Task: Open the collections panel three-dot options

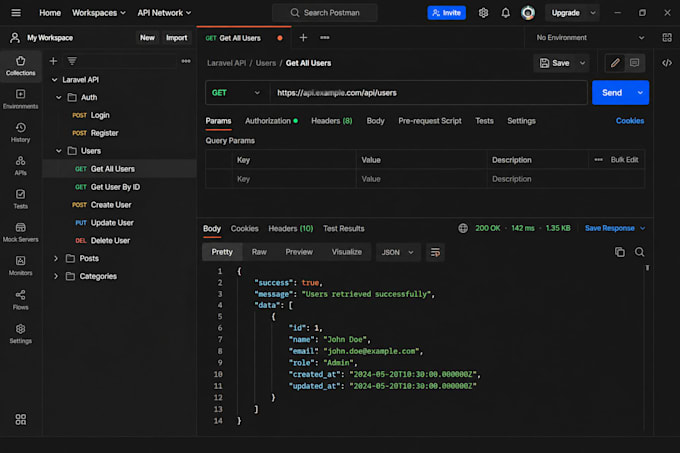Action: pyautogui.click(x=186, y=61)
